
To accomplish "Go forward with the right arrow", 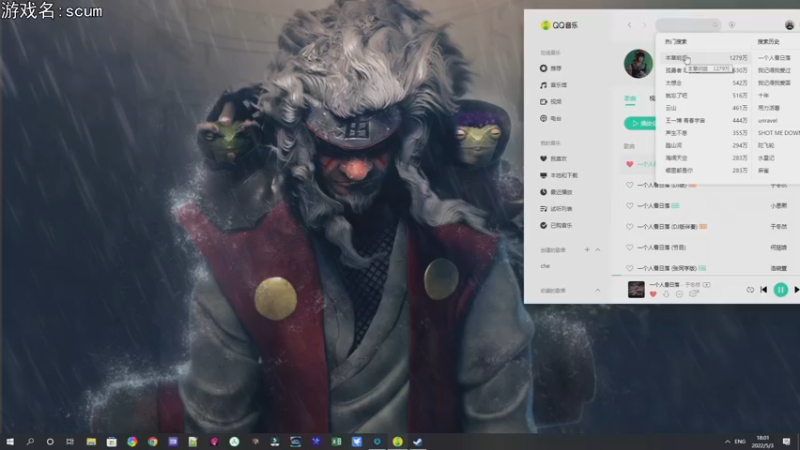I will [x=644, y=25].
